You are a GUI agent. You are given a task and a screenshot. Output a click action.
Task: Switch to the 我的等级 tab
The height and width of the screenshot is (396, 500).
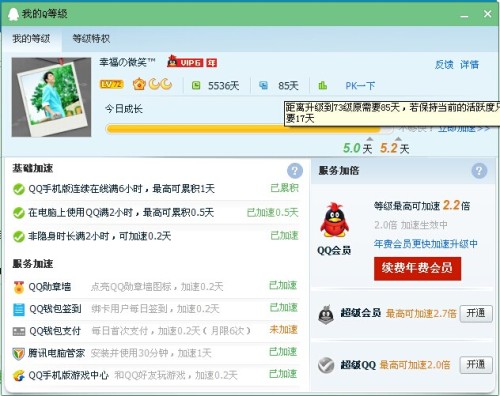(31, 39)
